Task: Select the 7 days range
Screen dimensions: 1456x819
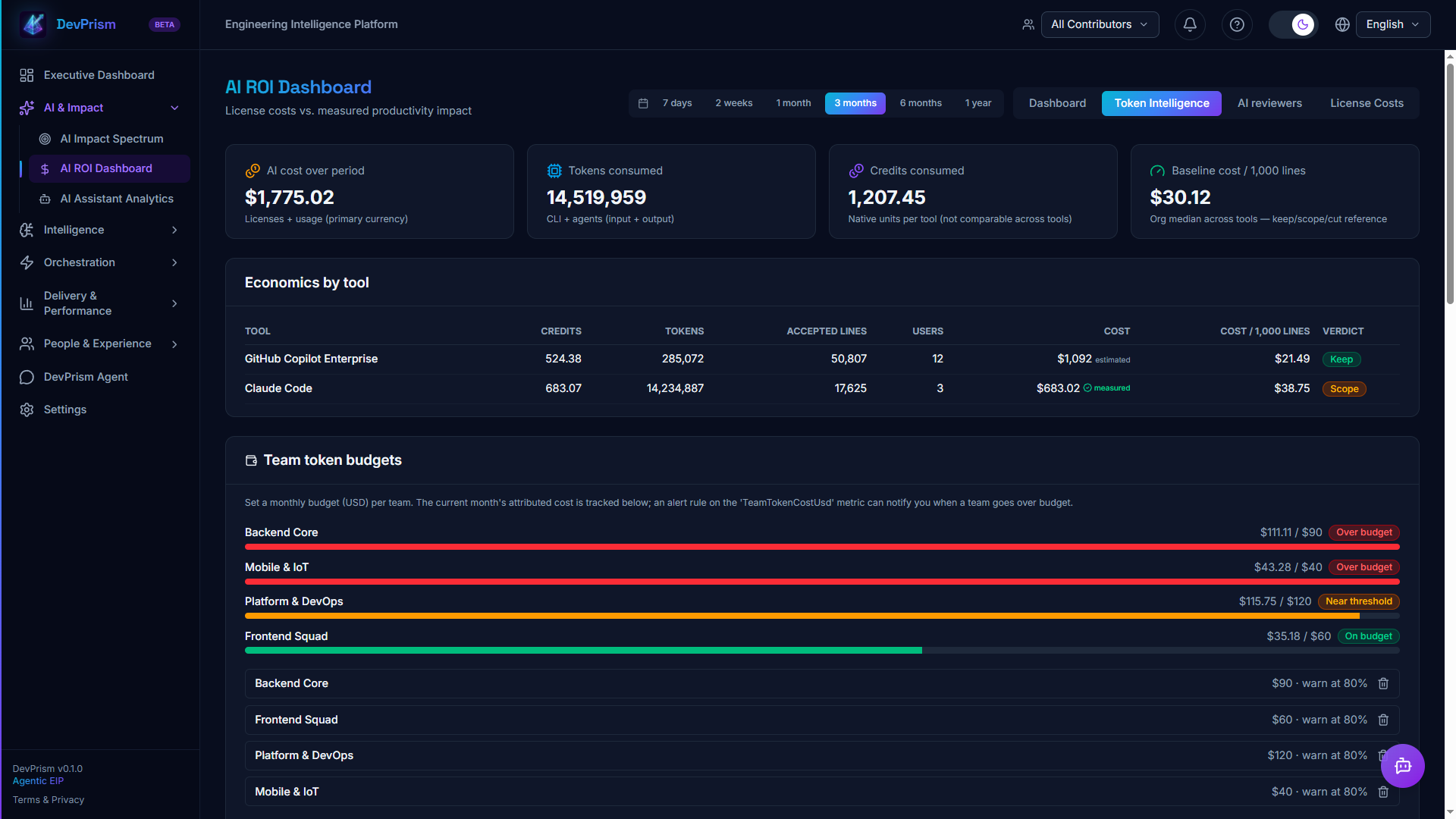Action: click(x=677, y=103)
